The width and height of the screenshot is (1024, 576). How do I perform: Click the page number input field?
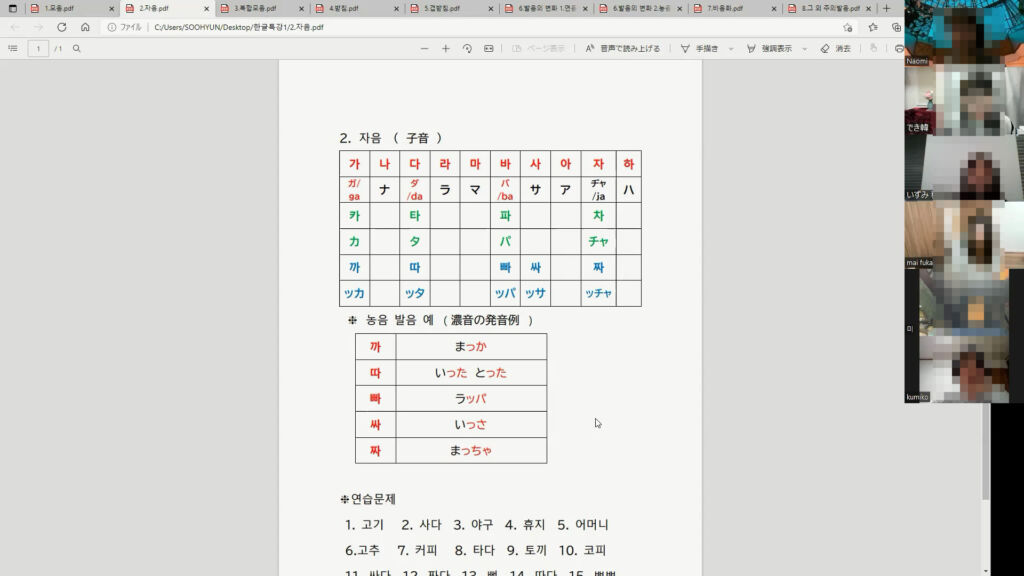pos(38,48)
